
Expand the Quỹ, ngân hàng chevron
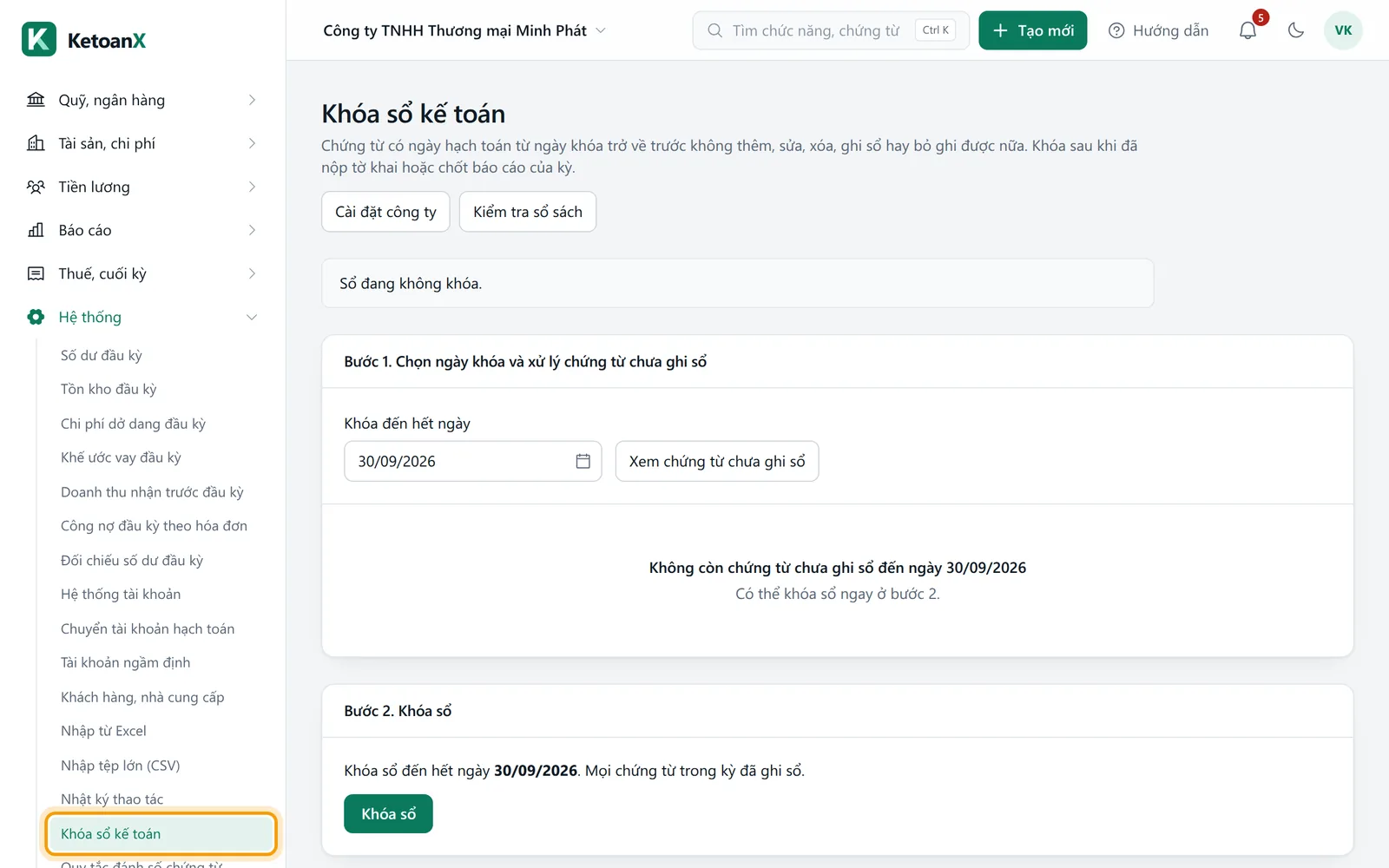click(252, 100)
